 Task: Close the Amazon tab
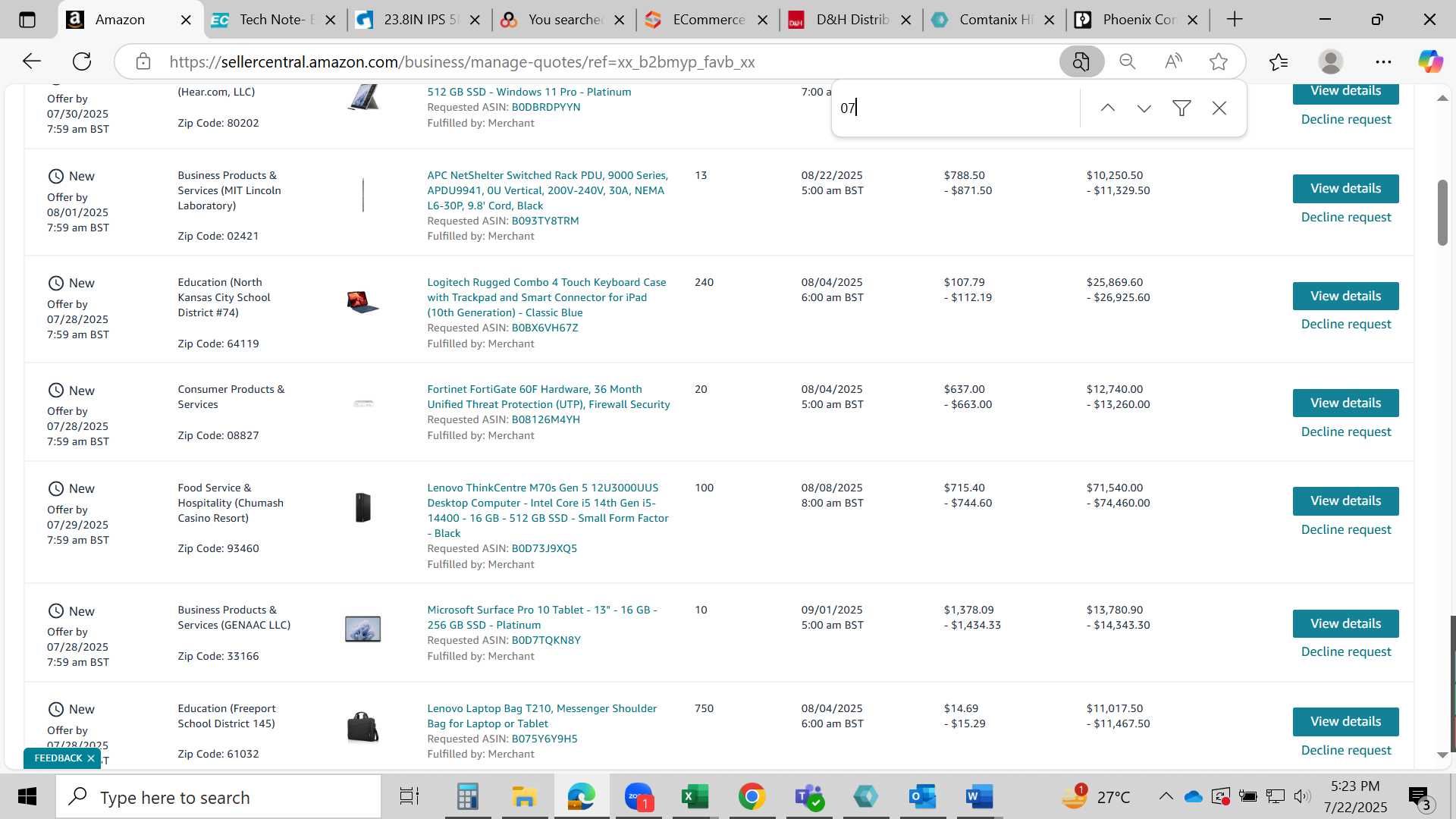click(186, 20)
